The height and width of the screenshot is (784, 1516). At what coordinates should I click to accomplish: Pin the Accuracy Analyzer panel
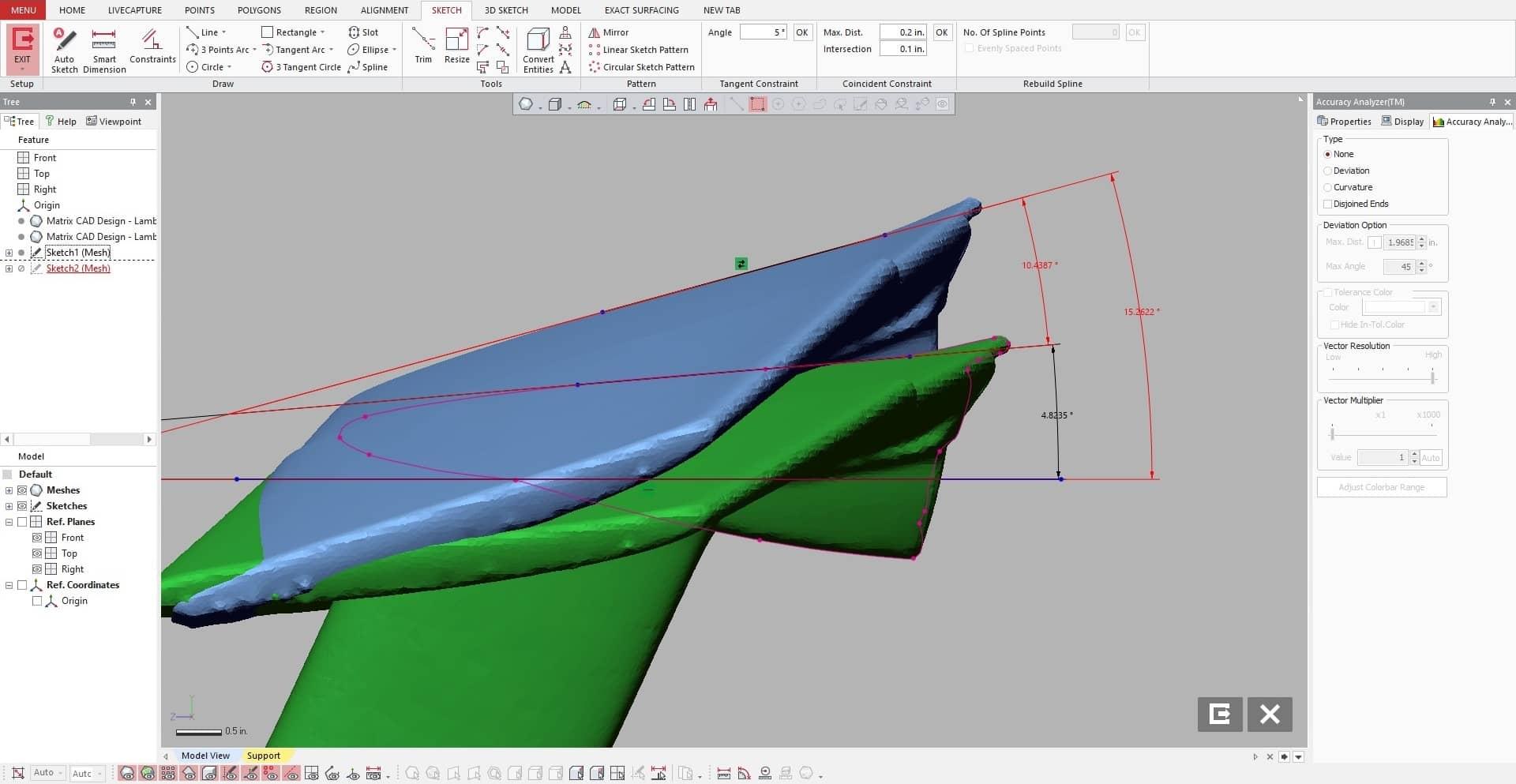click(1492, 102)
